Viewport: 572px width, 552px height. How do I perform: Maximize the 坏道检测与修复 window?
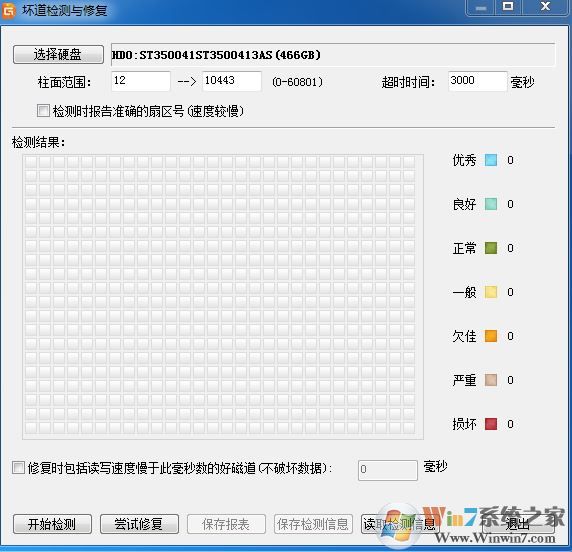click(x=508, y=7)
